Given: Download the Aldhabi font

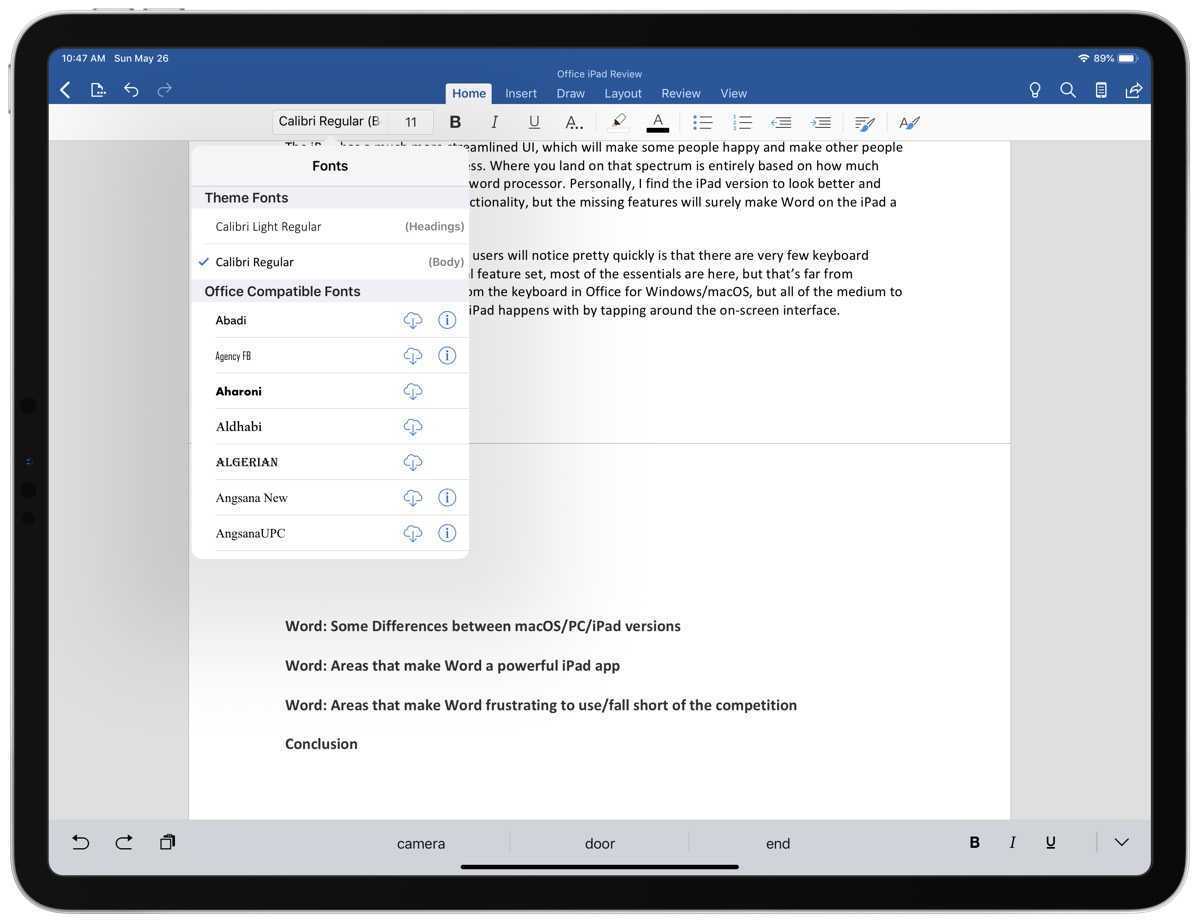Looking at the screenshot, I should point(413,427).
